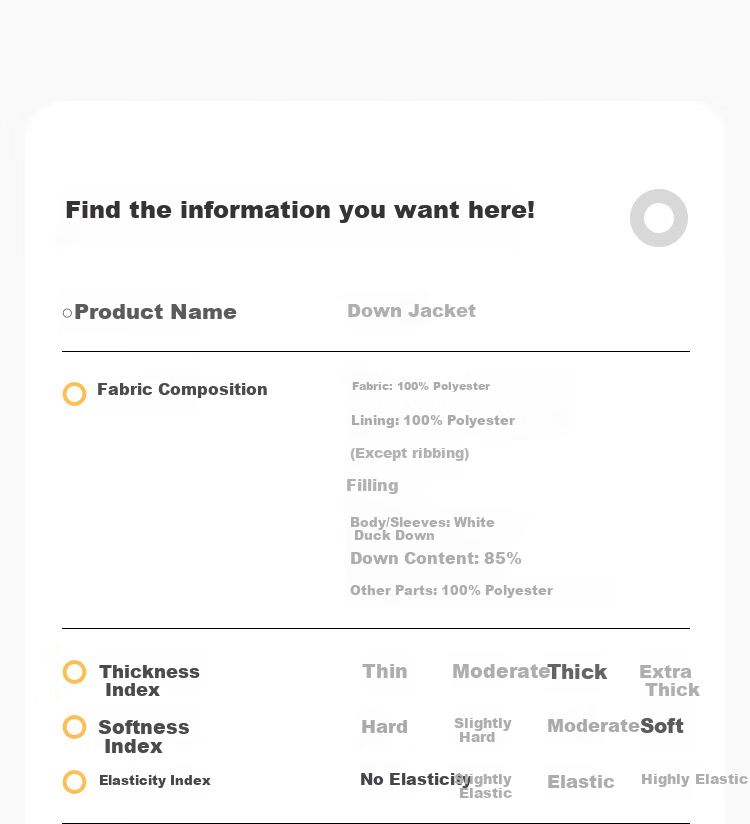Screen dimensions: 750x824
Task: Click the orange circle beside Elasticity Index
Action: pyautogui.click(x=74, y=782)
